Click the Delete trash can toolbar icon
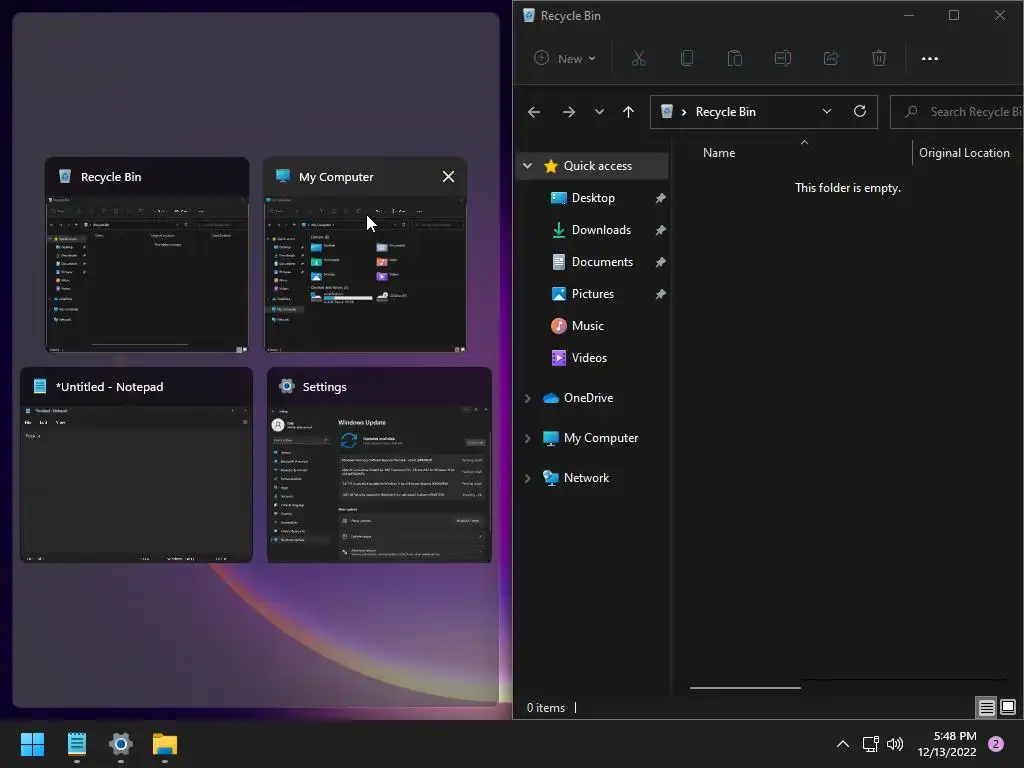This screenshot has width=1024, height=768. [879, 58]
